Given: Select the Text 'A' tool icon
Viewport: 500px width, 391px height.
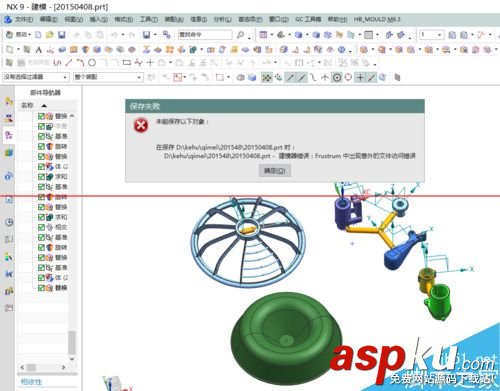Looking at the screenshot, I should (39, 50).
